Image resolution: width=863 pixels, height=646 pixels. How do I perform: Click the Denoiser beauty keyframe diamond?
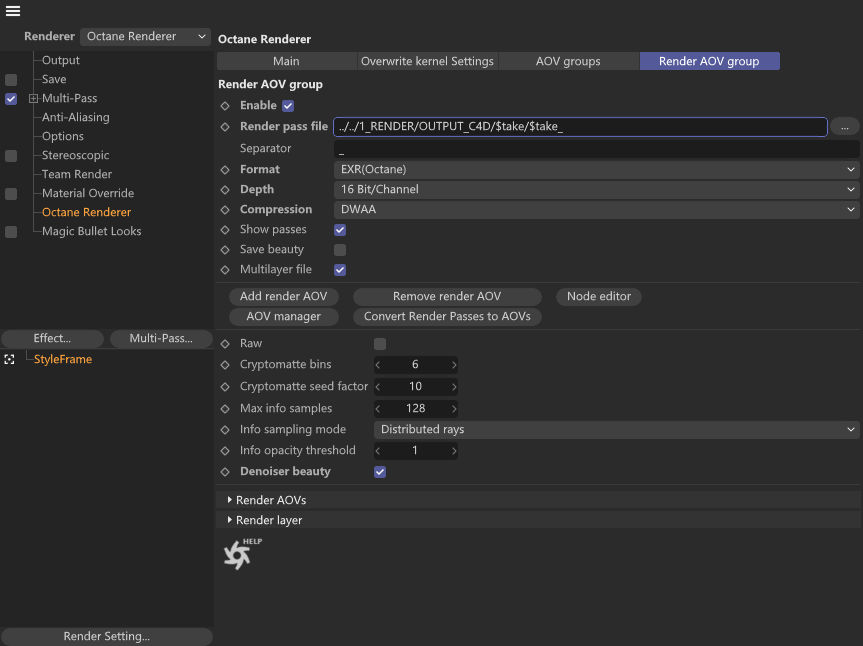click(225, 472)
